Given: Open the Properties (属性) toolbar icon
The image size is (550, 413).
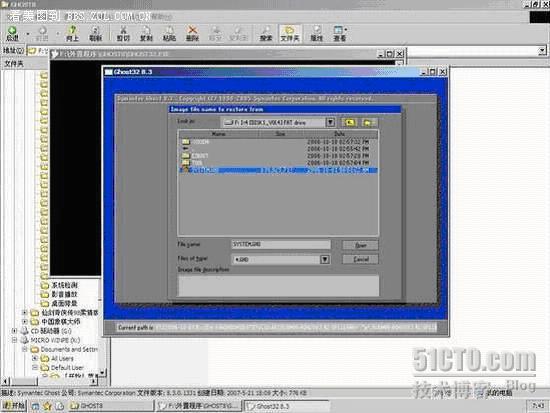Looking at the screenshot, I should (316, 34).
